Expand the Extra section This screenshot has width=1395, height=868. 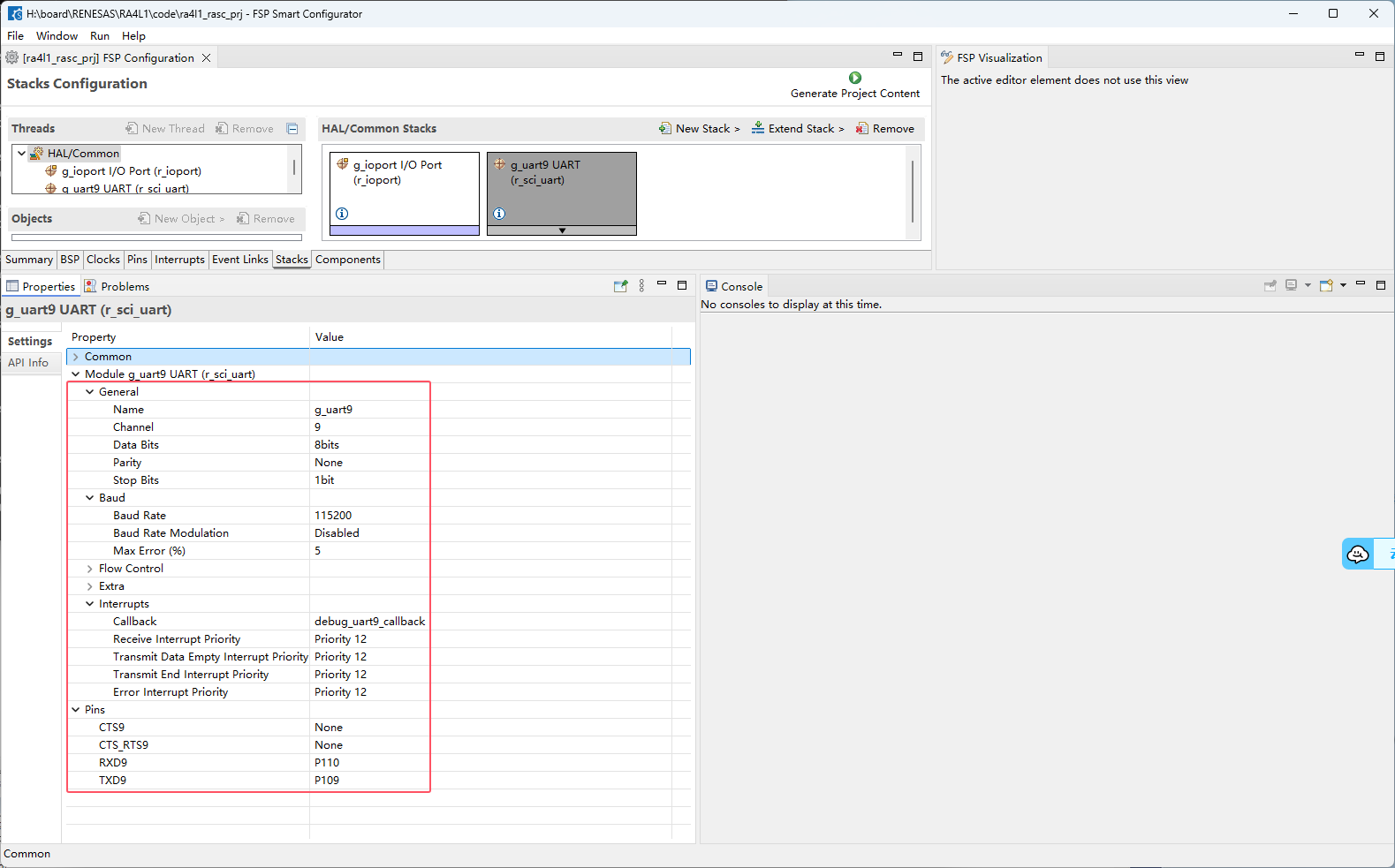90,586
